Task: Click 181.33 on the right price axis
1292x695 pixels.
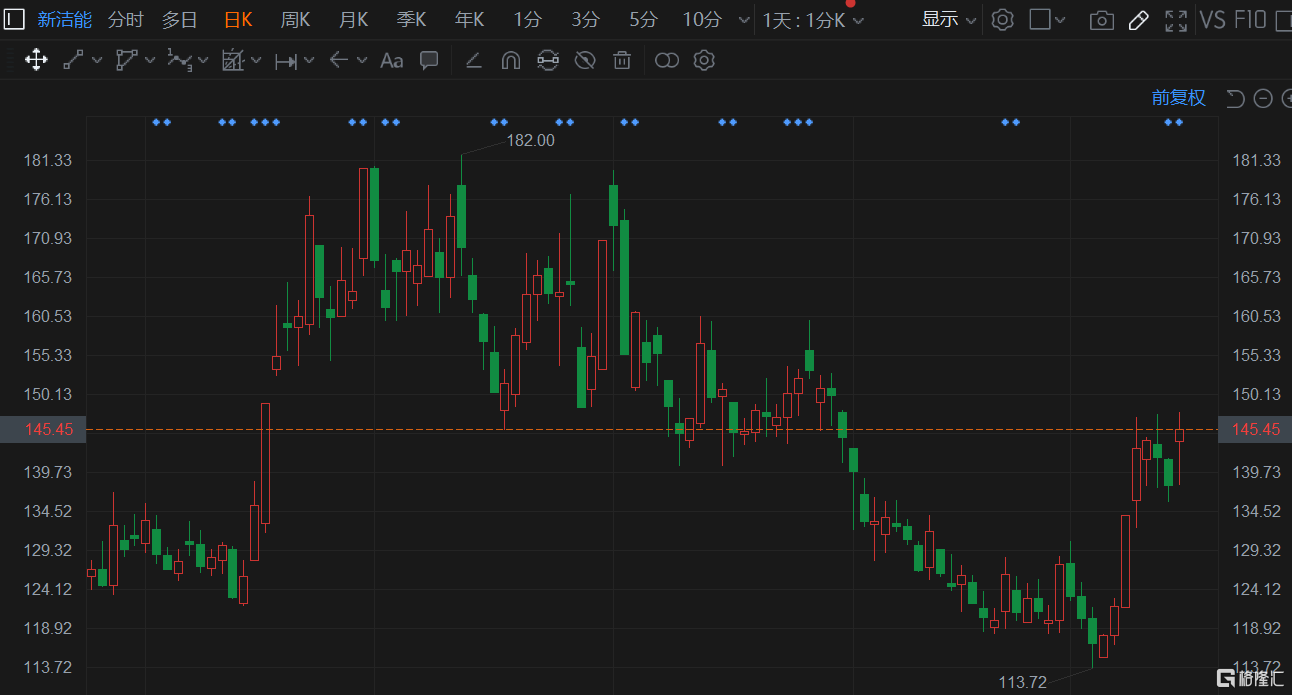Action: click(x=1256, y=161)
